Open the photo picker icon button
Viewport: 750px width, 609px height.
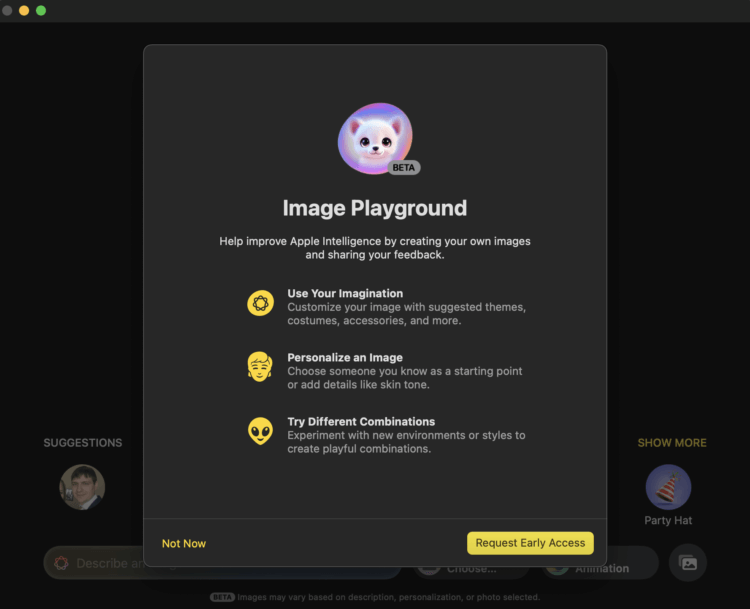point(688,563)
